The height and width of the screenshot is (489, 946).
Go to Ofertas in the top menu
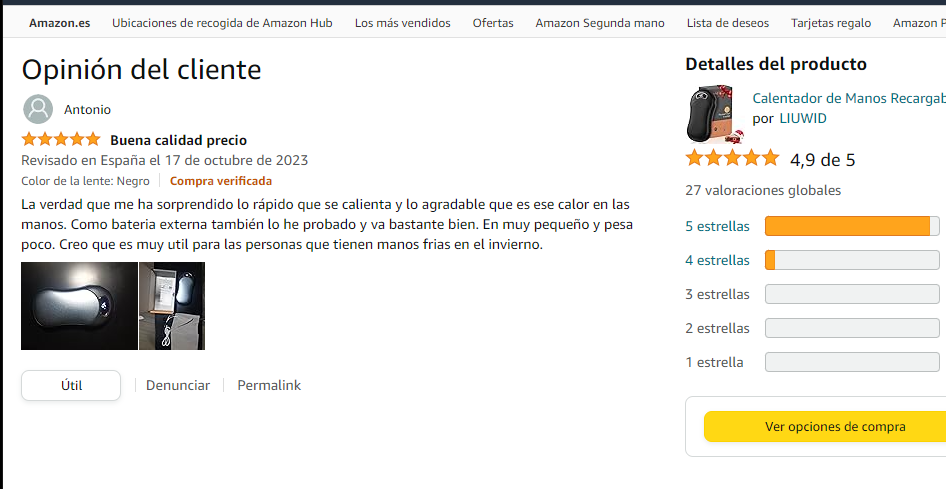point(493,23)
